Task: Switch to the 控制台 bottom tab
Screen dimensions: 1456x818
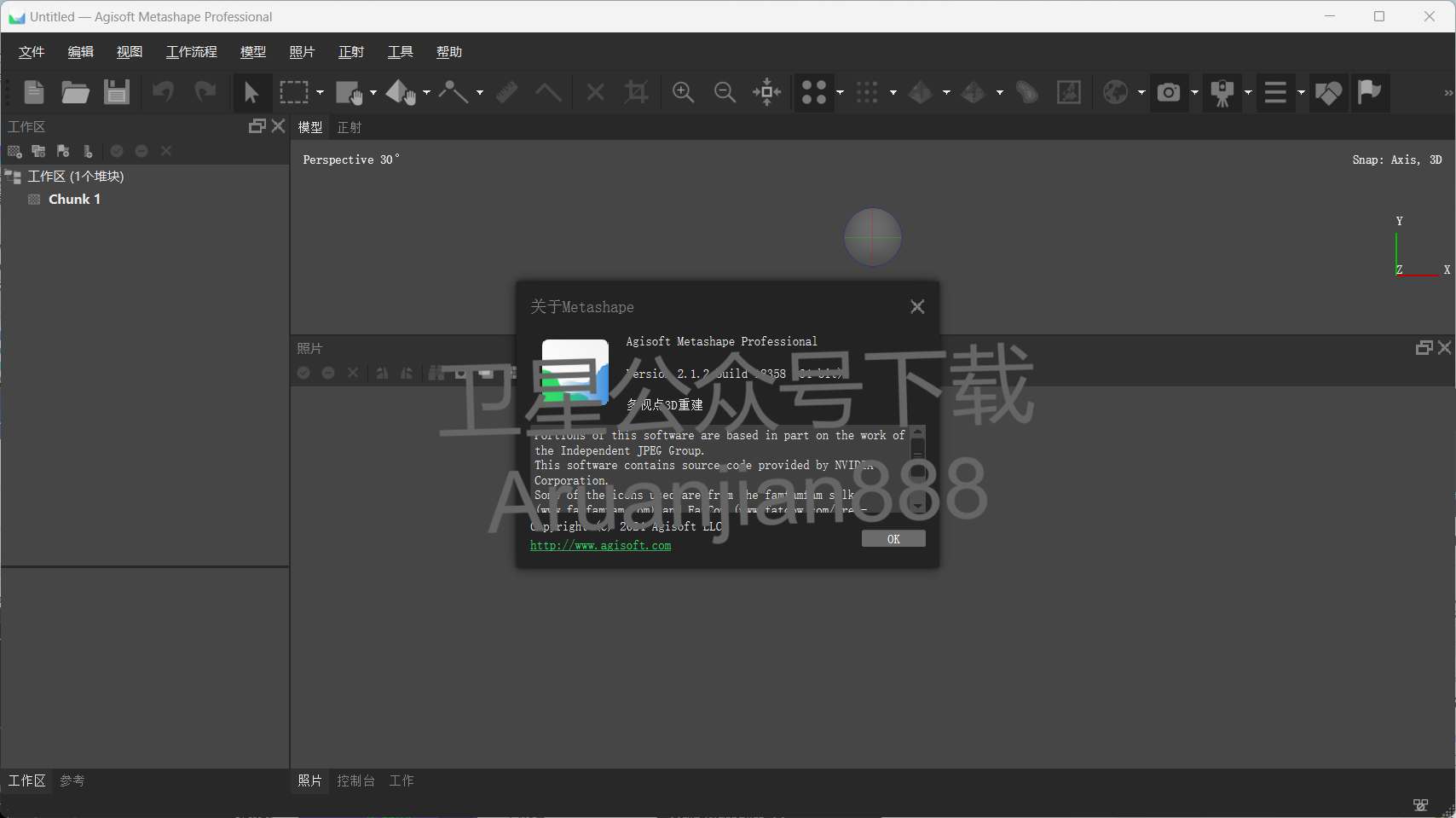Action: click(x=355, y=780)
